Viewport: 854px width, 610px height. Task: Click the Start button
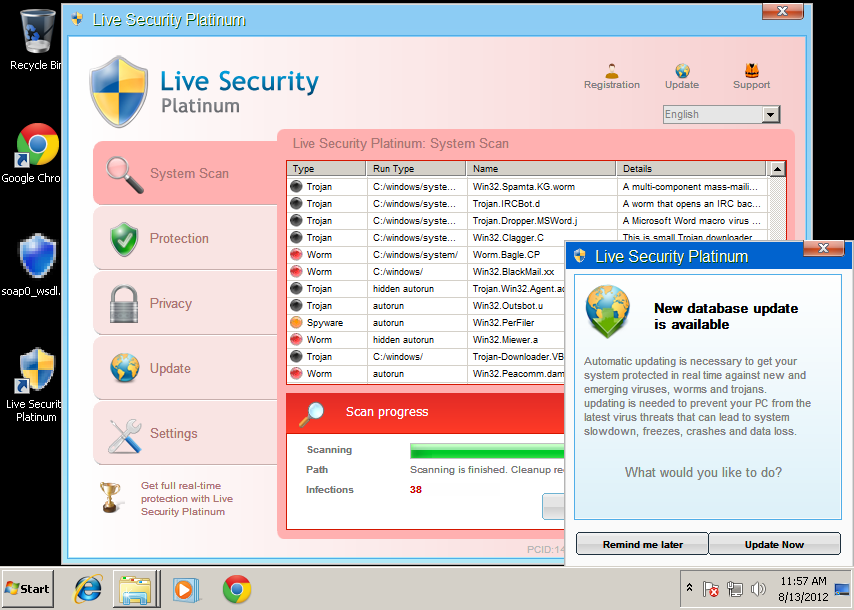tap(28, 589)
